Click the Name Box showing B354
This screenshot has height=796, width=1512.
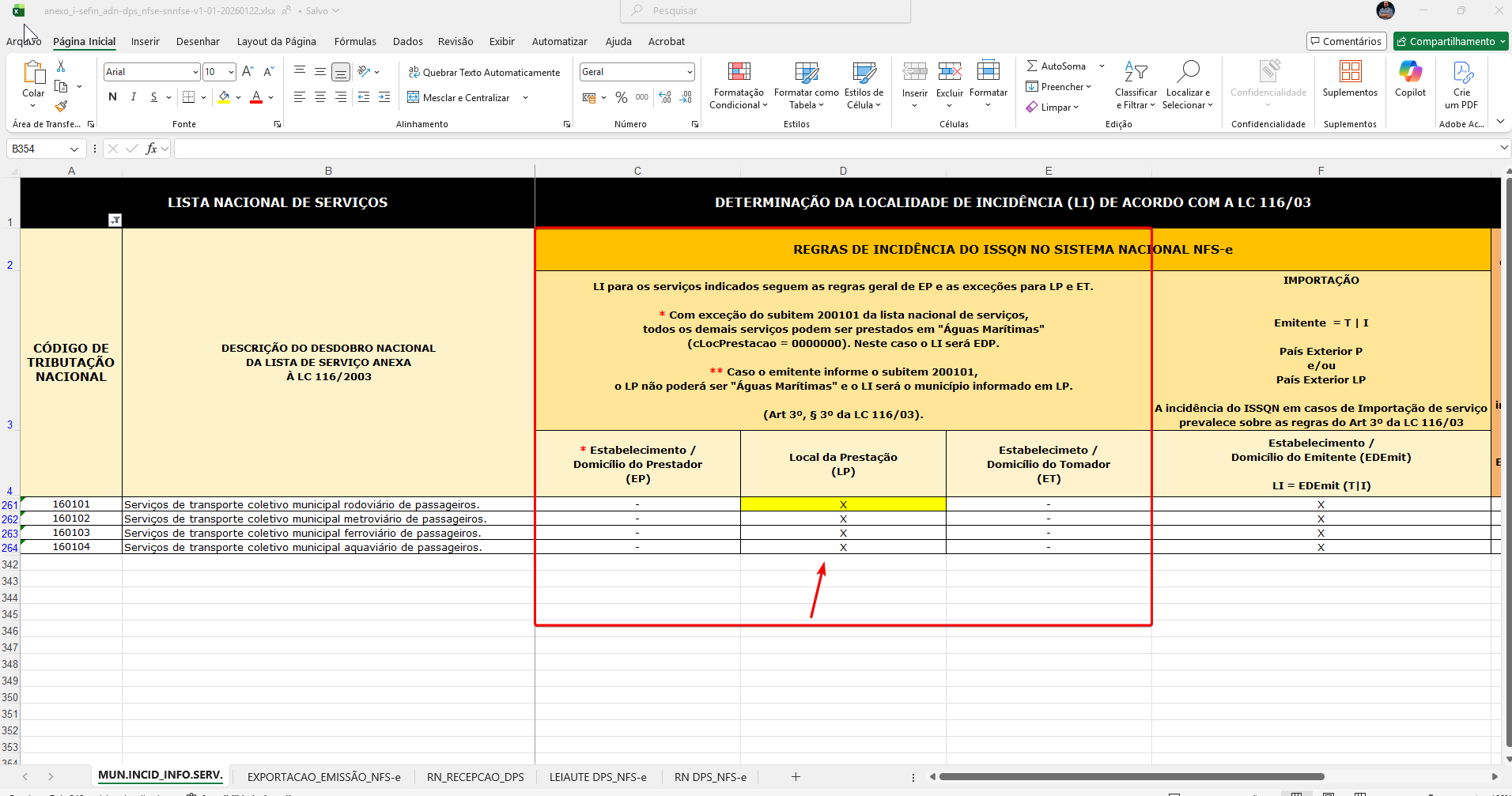tap(40, 149)
